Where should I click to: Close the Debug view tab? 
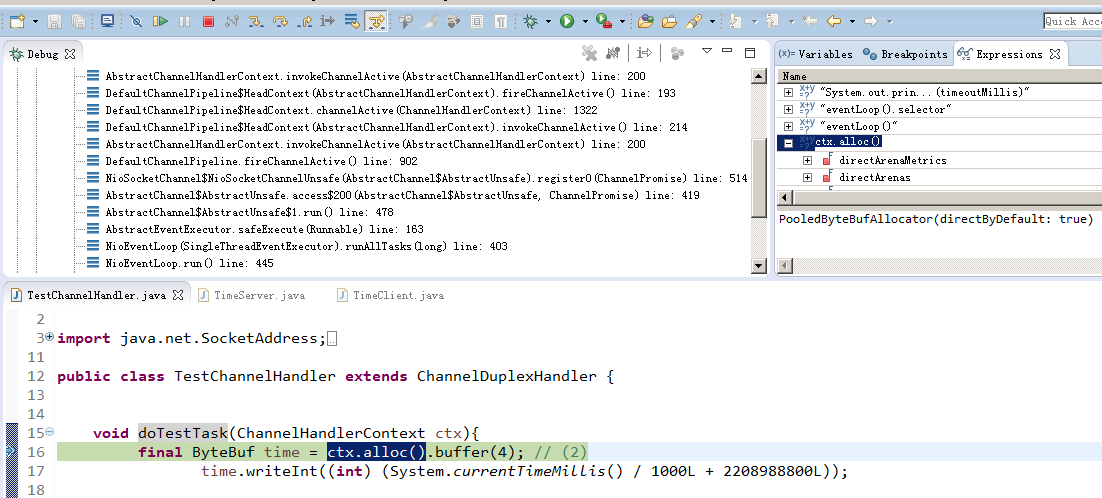pos(70,53)
